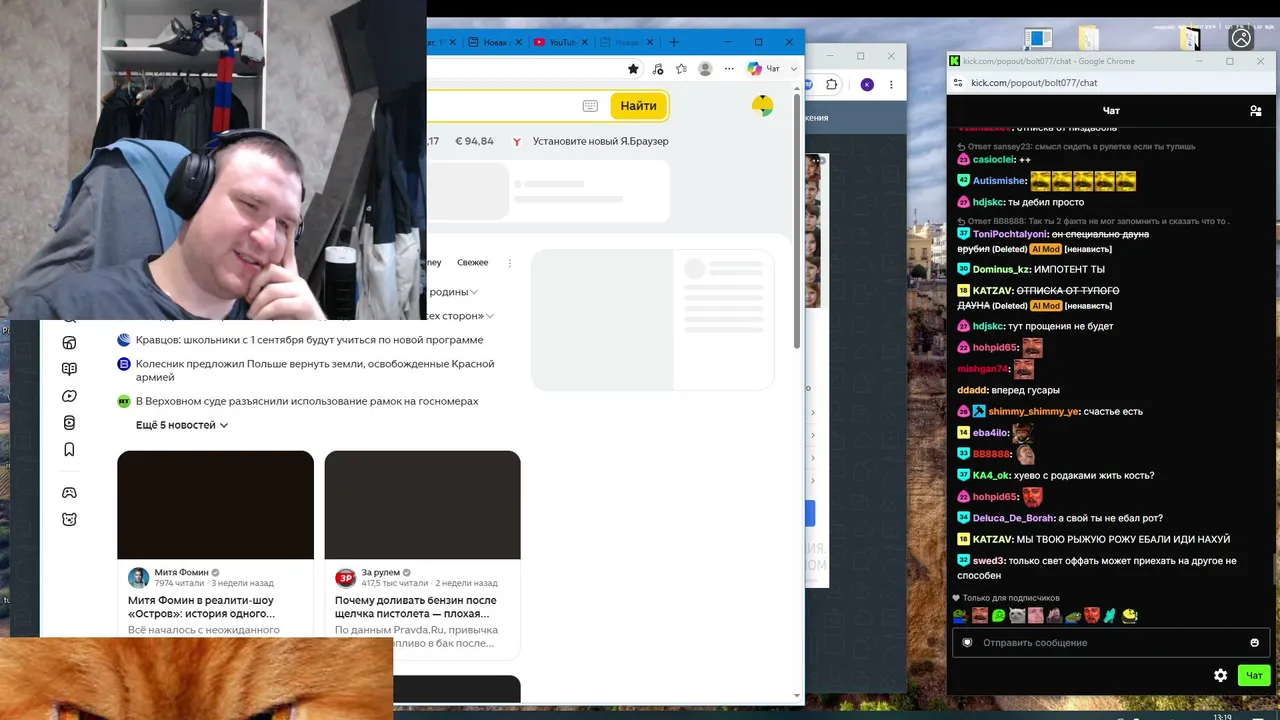Open the cube icon in Yandex sidebar

69,343
